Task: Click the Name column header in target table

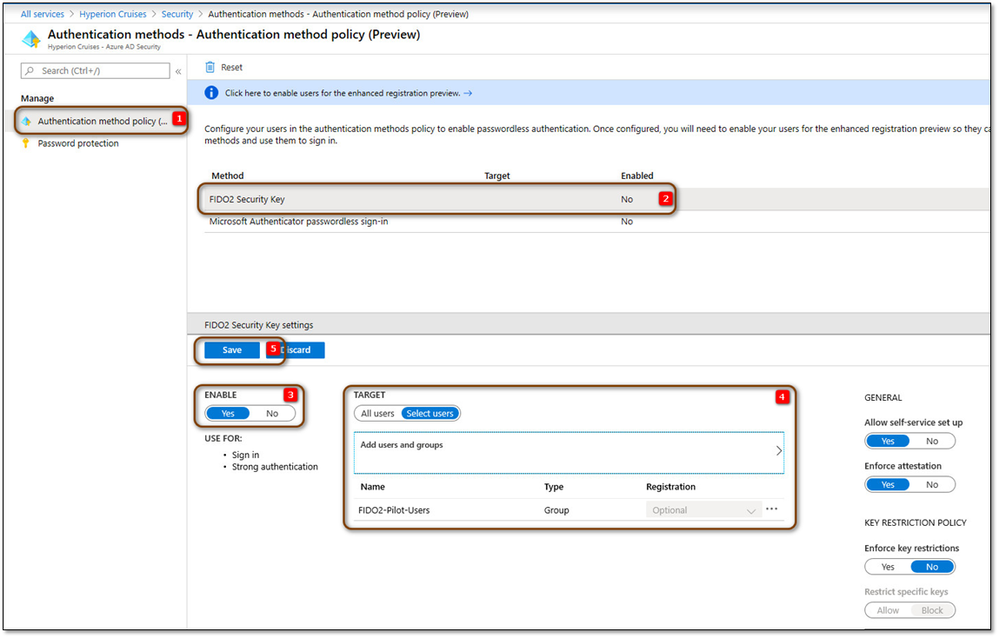Action: tap(373, 487)
